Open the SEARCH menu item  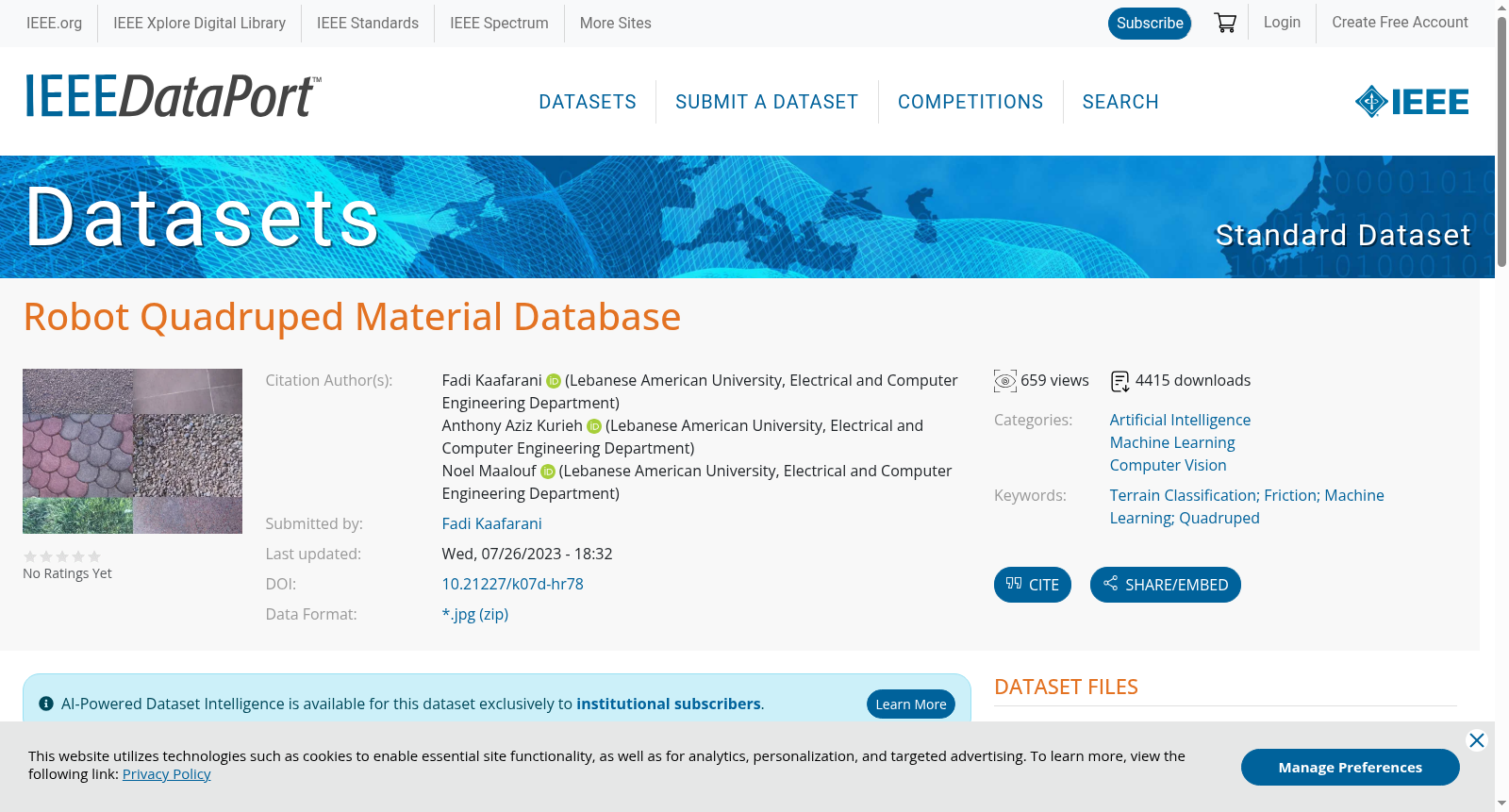(x=1120, y=102)
